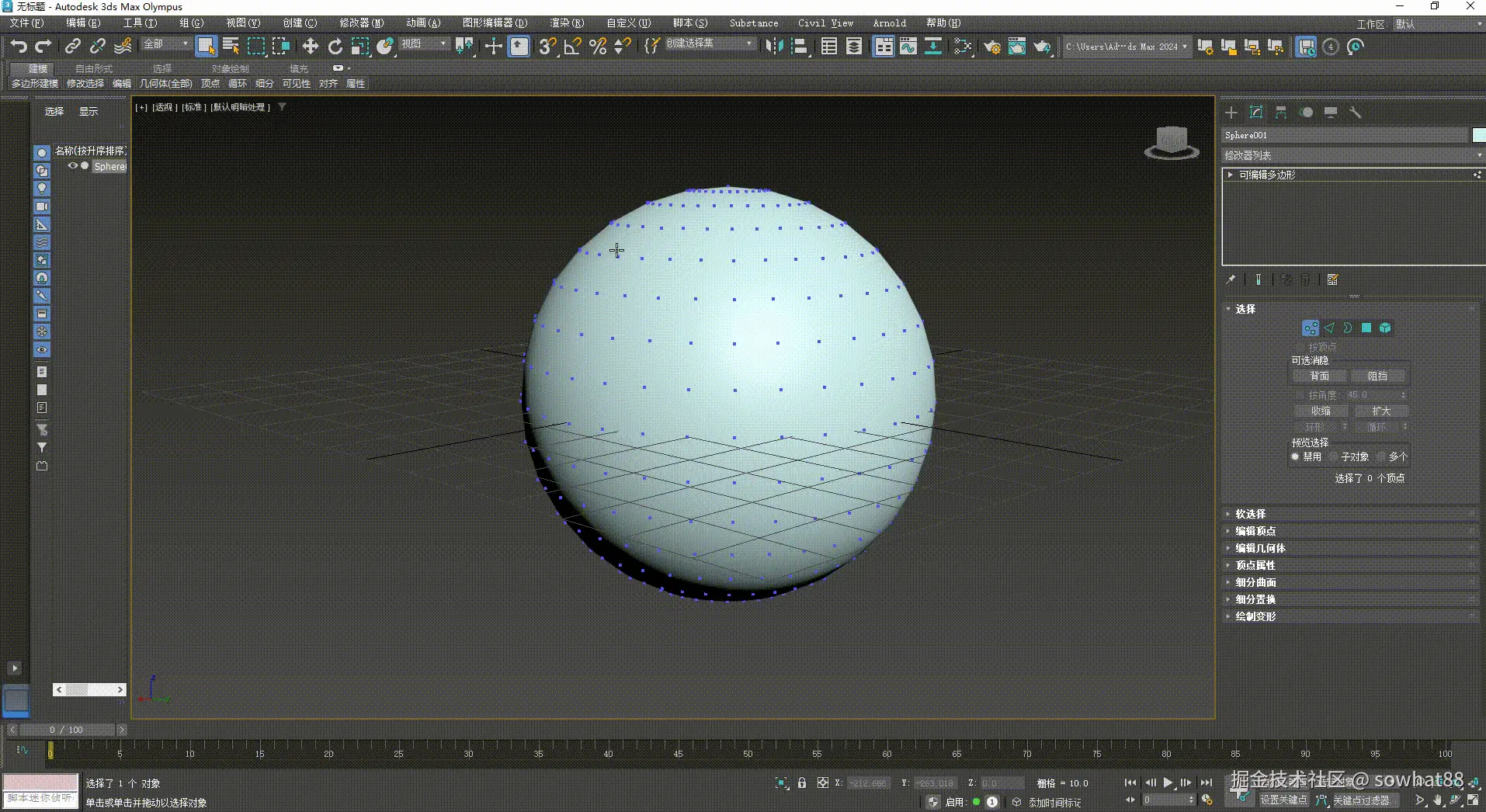Open the 视图 reference coordinate dropdown
Image resolution: width=1486 pixels, height=812 pixels.
424,44
